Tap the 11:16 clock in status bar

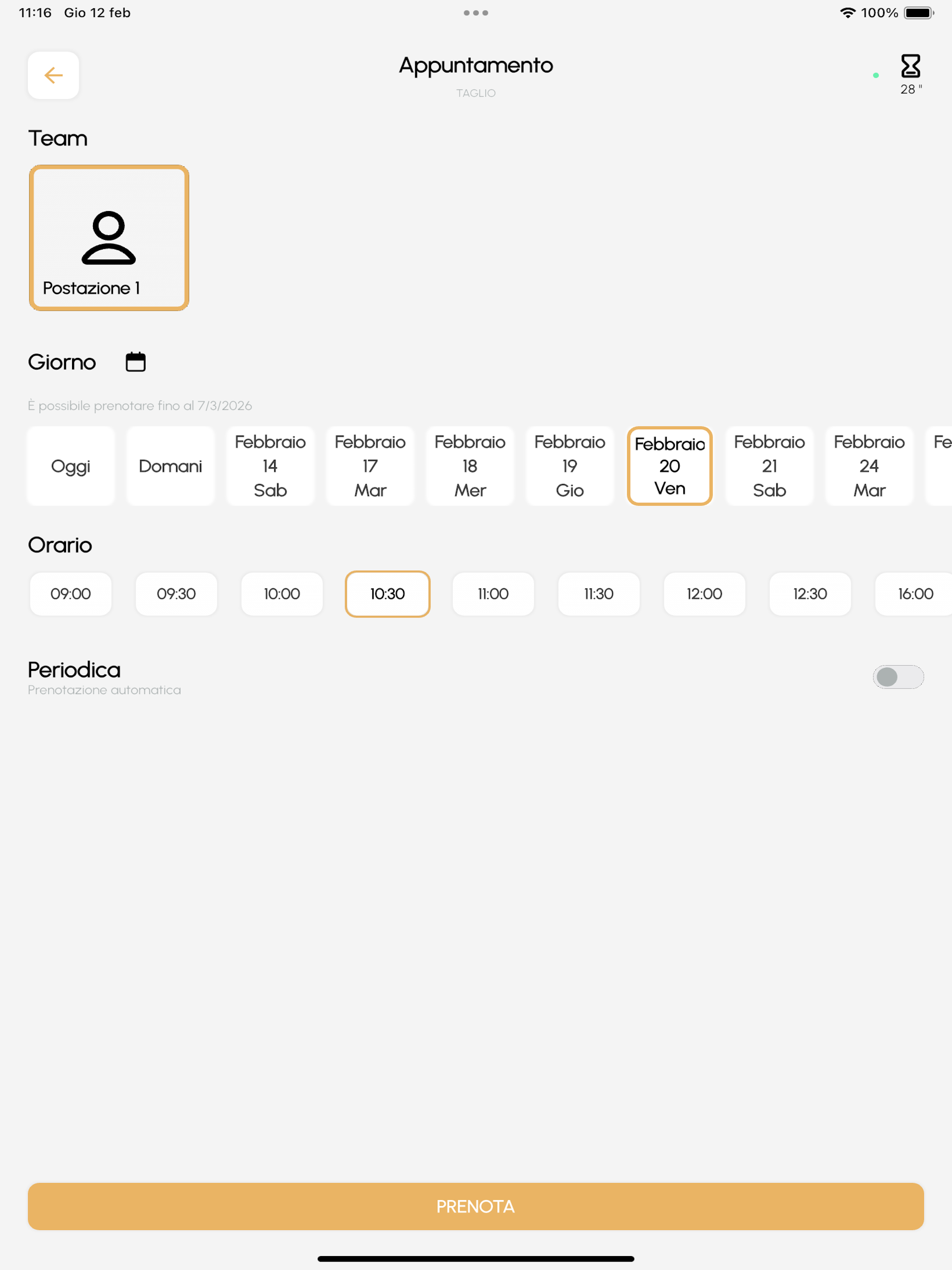point(35,13)
